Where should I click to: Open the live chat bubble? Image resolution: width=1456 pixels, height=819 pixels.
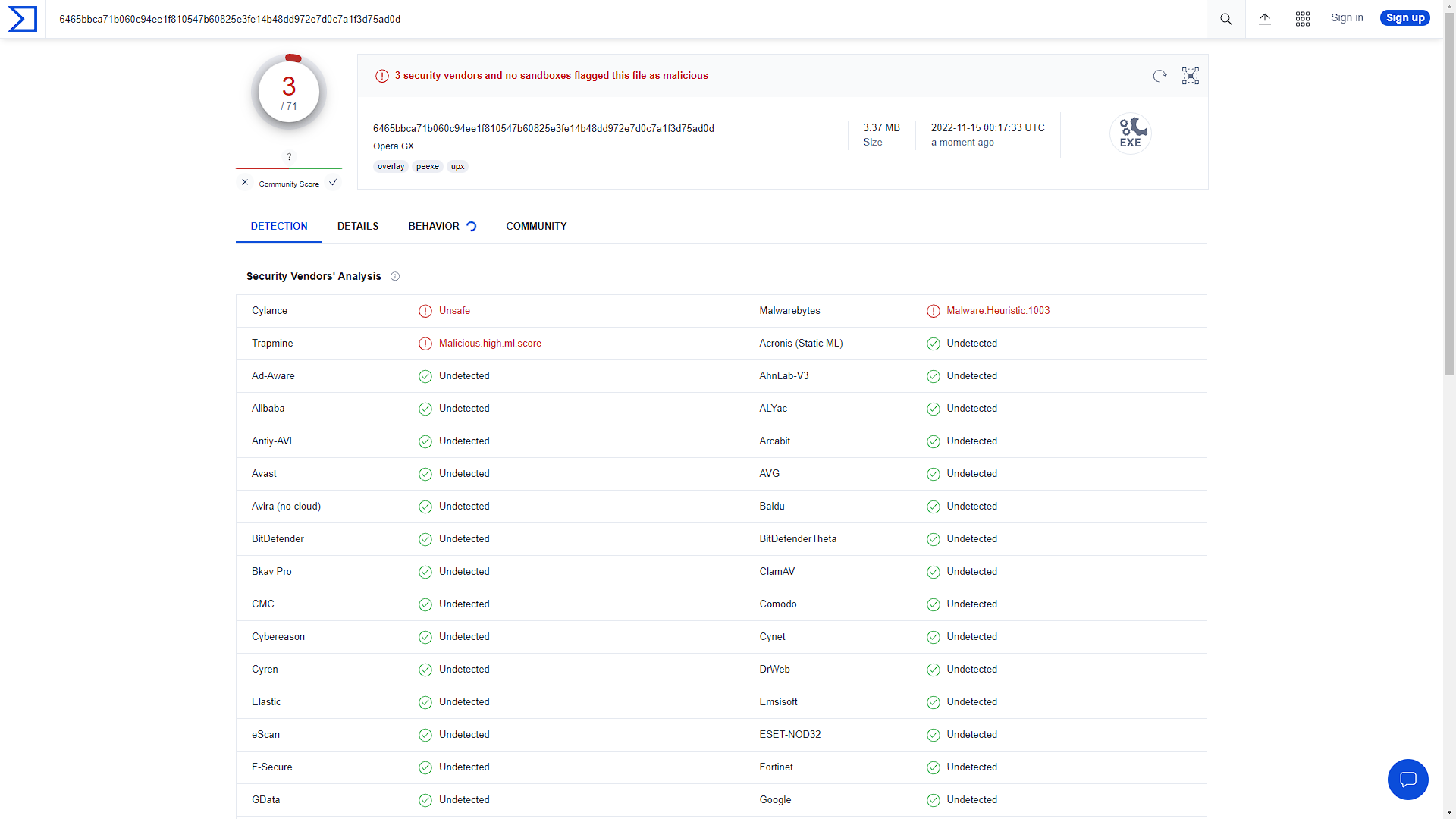coord(1407,780)
